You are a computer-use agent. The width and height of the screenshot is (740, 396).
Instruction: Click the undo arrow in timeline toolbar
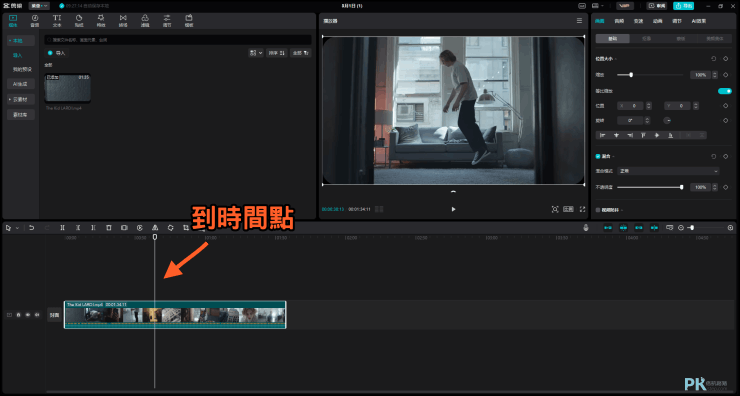pyautogui.click(x=32, y=227)
